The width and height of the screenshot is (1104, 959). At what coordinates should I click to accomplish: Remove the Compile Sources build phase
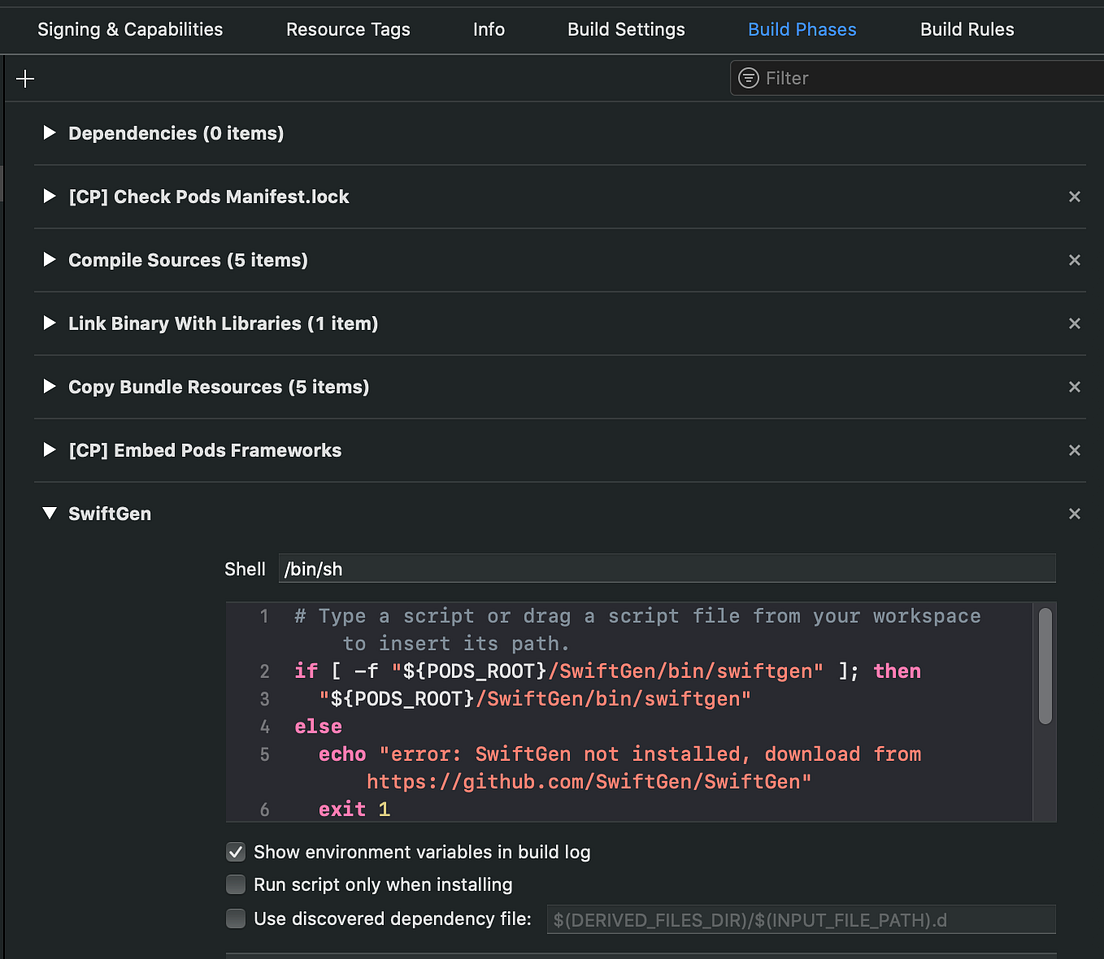click(x=1074, y=260)
